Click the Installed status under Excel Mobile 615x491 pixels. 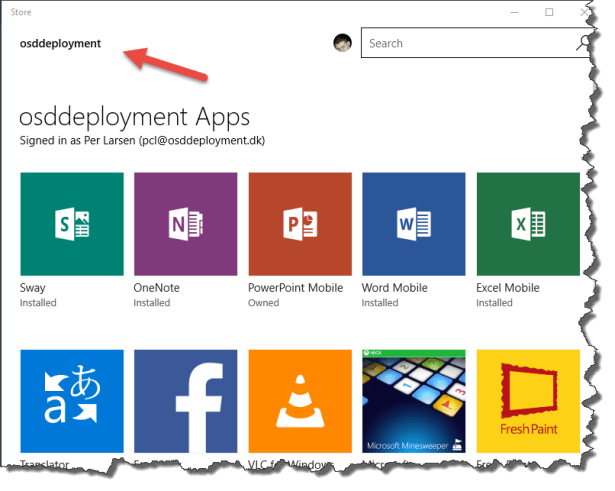pyautogui.click(x=495, y=303)
